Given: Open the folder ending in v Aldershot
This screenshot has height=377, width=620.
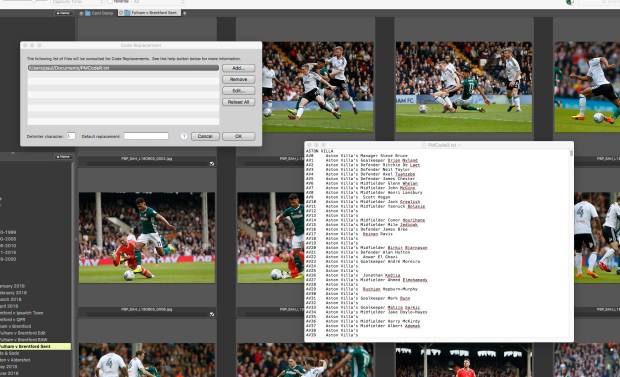Looking at the screenshot, I should 15,360.
